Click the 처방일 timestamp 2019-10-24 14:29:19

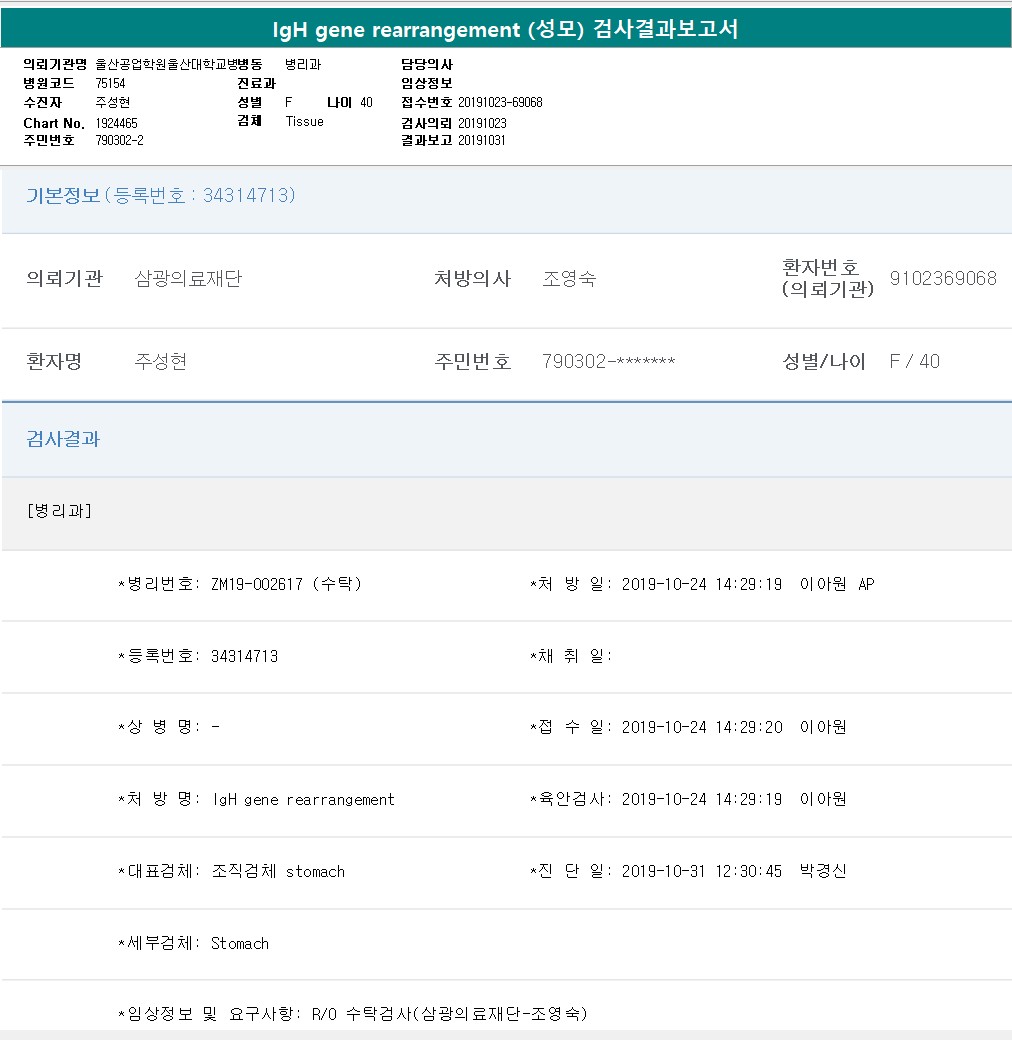702,584
